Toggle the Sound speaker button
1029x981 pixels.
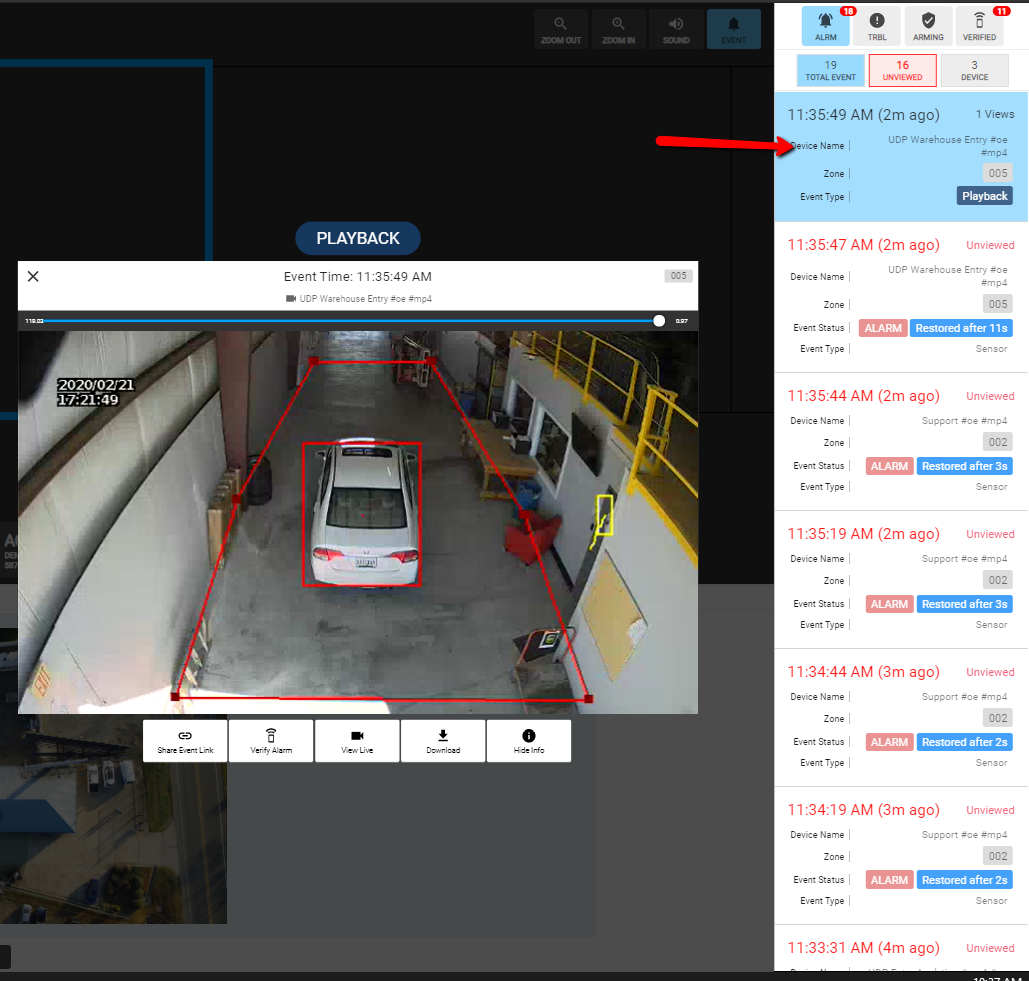tap(676, 24)
